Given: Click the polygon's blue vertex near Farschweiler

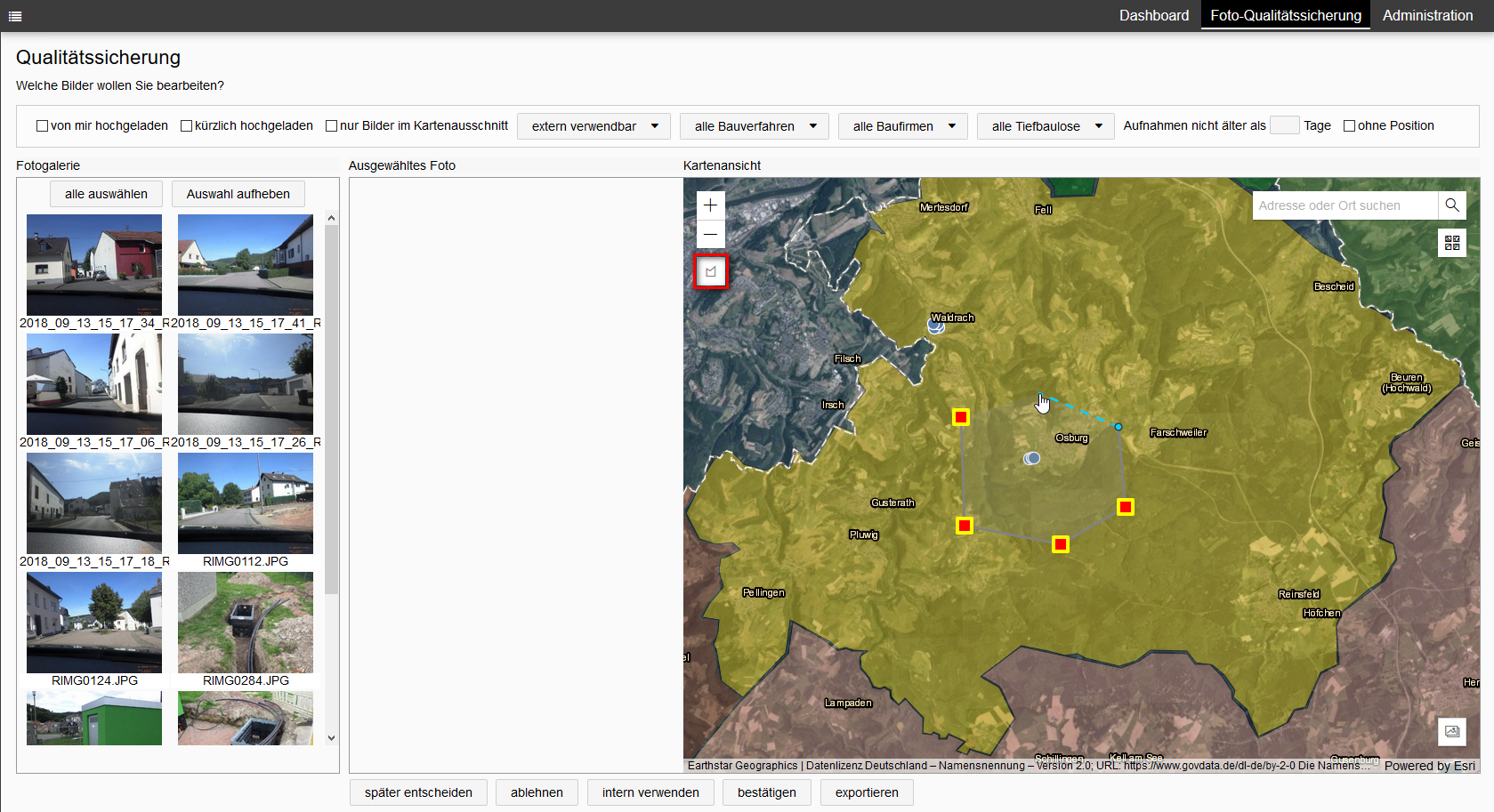Looking at the screenshot, I should pos(1118,427).
